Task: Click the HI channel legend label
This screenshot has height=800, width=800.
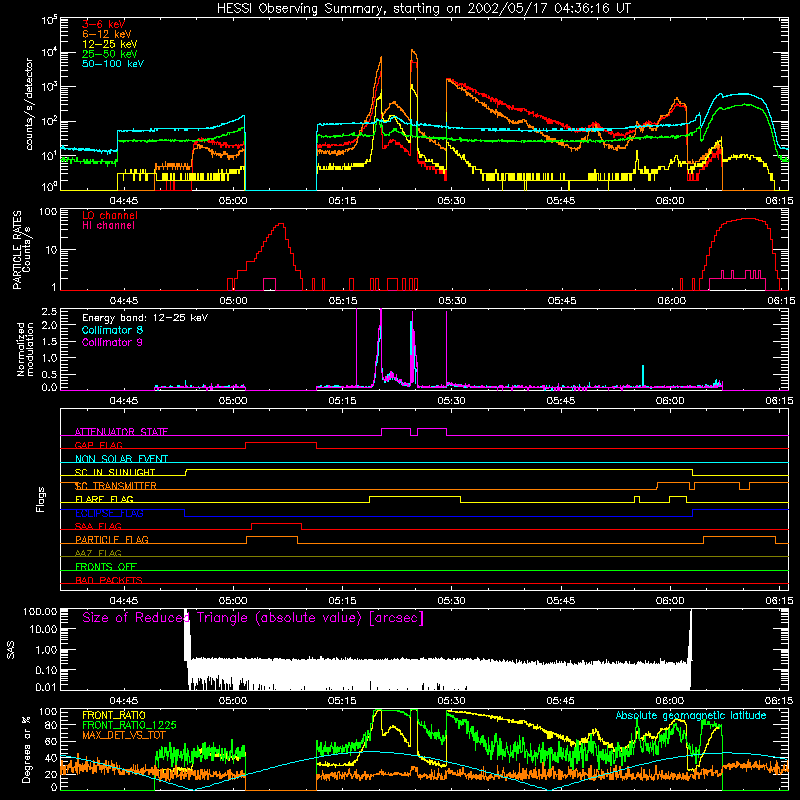Action: point(108,226)
